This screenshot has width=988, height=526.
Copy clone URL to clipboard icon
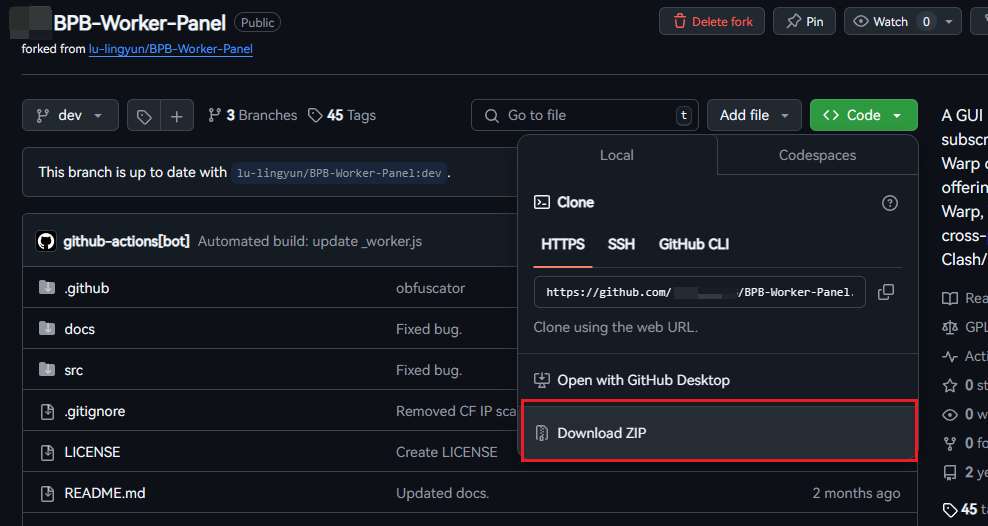(x=886, y=292)
